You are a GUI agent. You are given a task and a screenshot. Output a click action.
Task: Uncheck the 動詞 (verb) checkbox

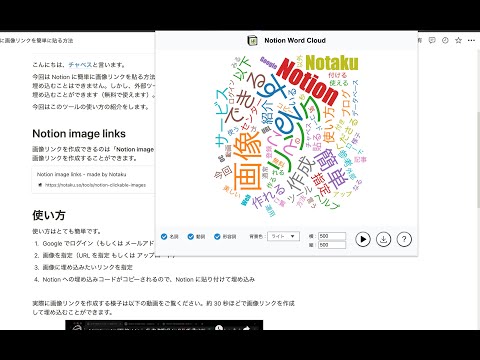click(191, 237)
